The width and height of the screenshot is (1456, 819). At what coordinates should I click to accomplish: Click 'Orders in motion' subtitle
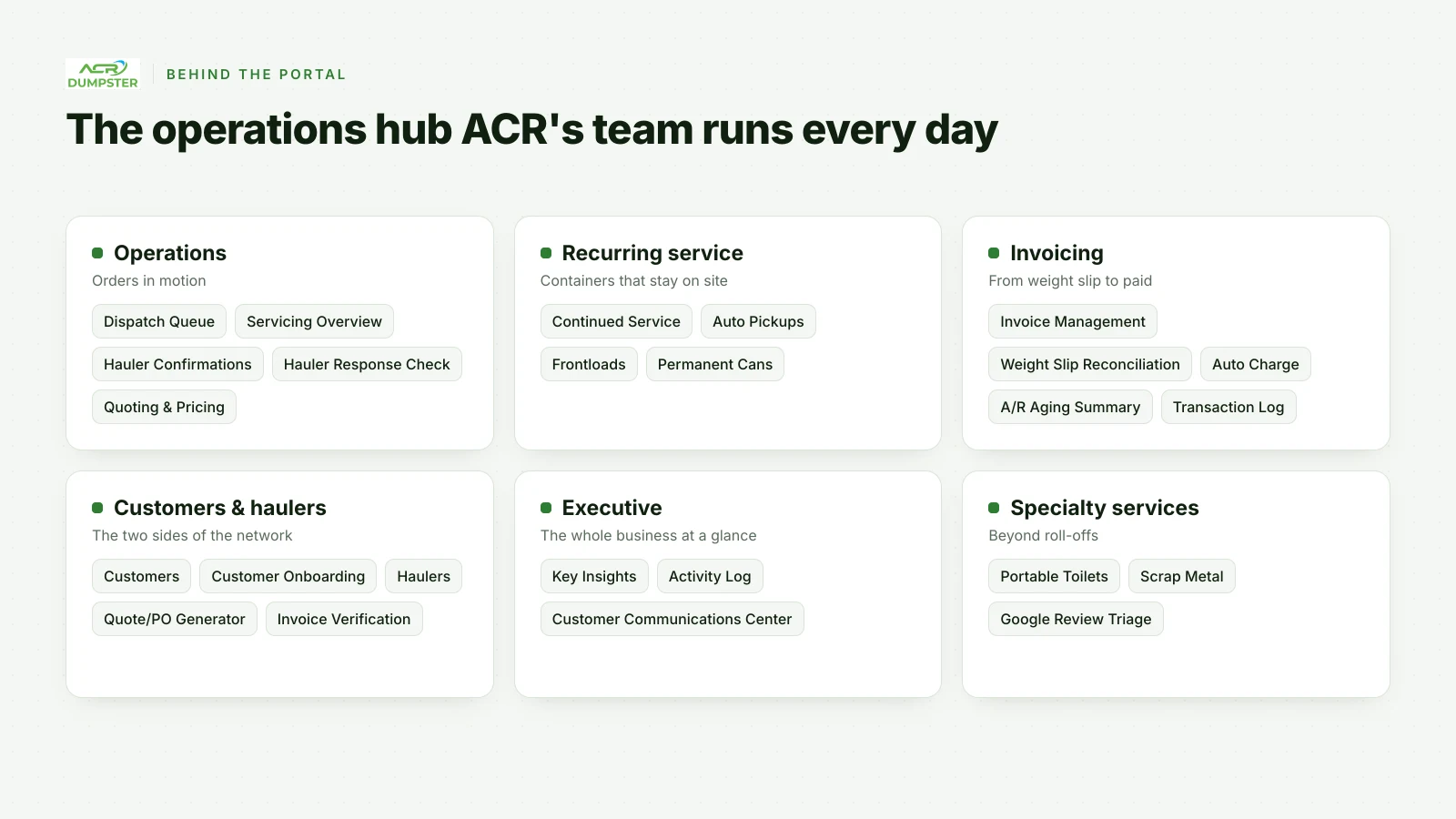(x=149, y=281)
